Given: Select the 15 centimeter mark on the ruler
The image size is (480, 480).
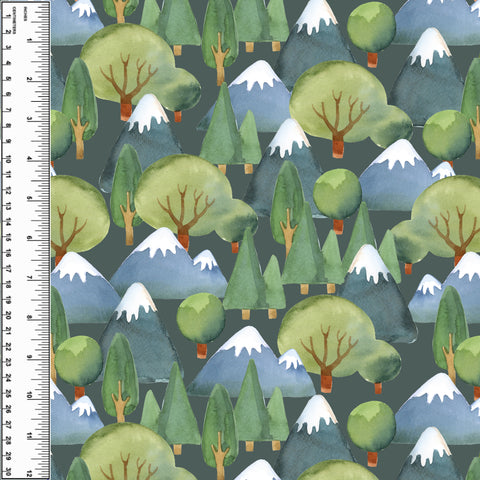Looking at the screenshot, I should (8, 238).
